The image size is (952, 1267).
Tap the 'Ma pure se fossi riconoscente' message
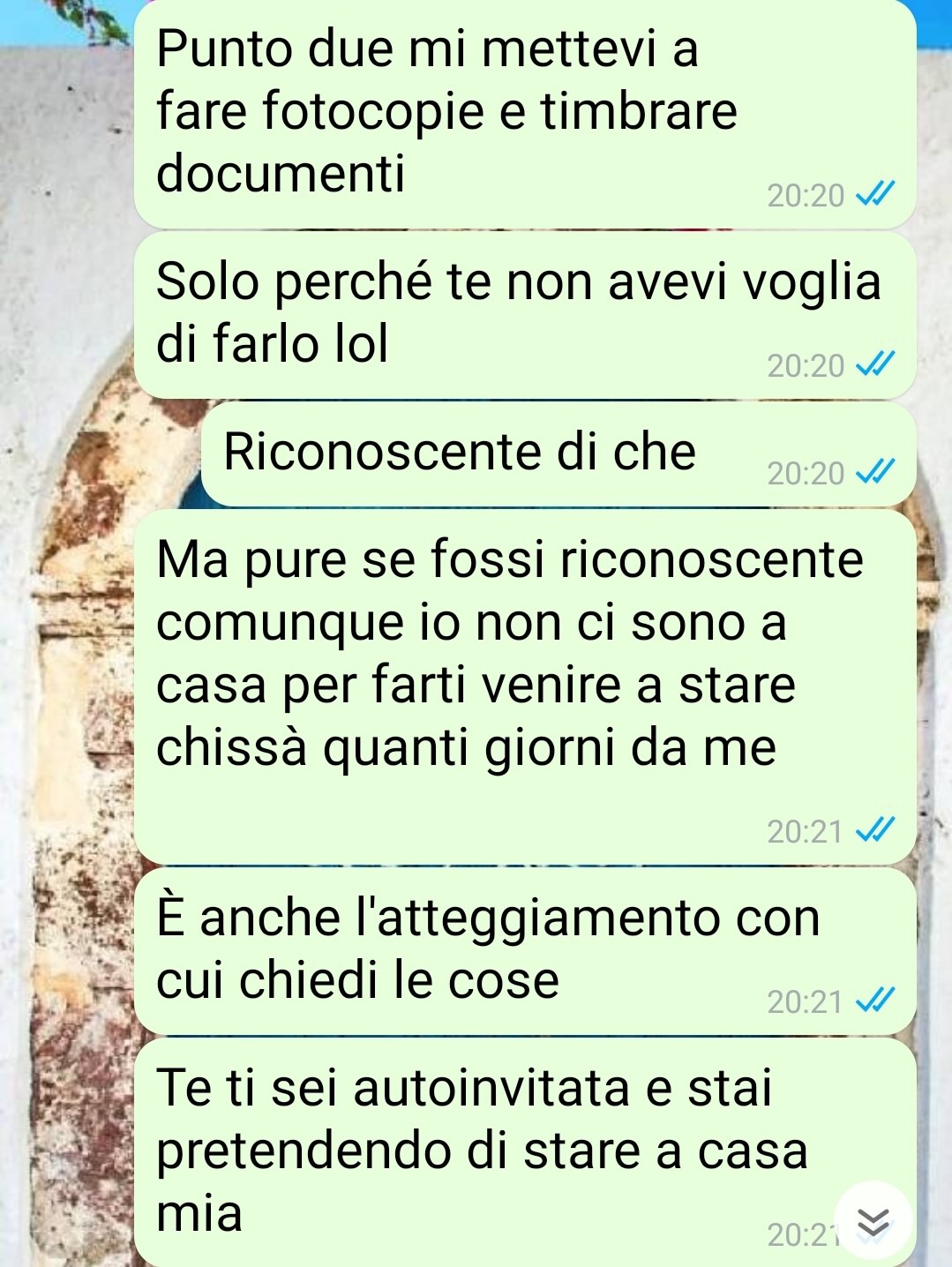click(x=525, y=686)
